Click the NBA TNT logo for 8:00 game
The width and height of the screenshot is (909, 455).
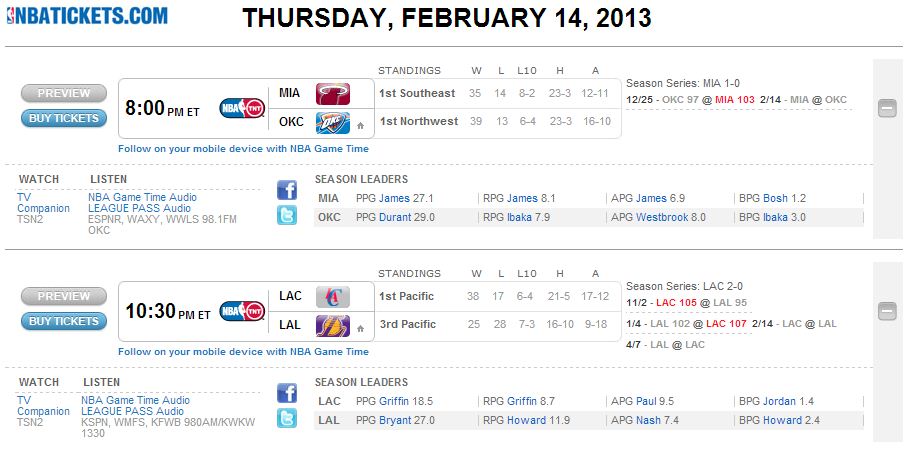[241, 108]
